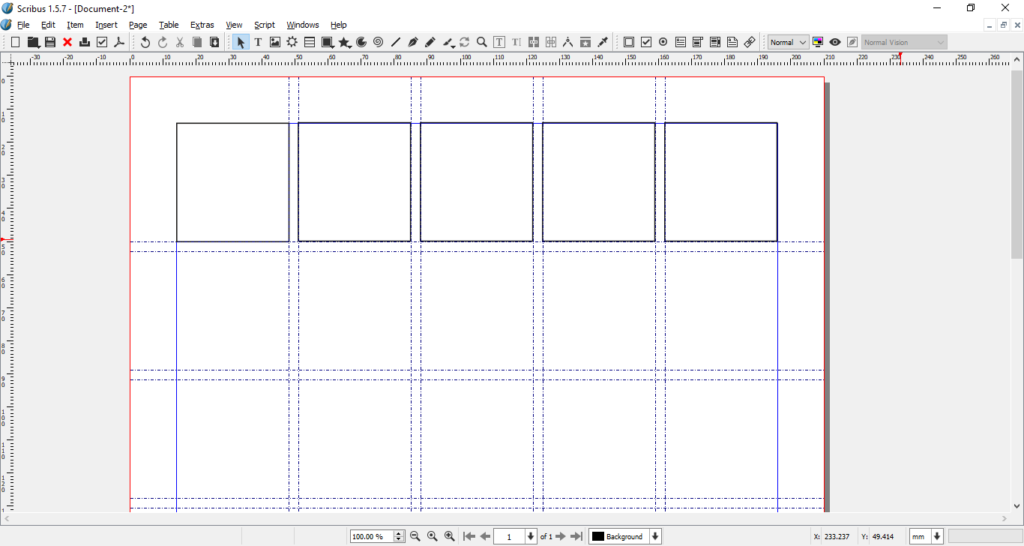The width and height of the screenshot is (1024, 546).
Task: Click the black Background layer color swatch
Action: [x=598, y=536]
